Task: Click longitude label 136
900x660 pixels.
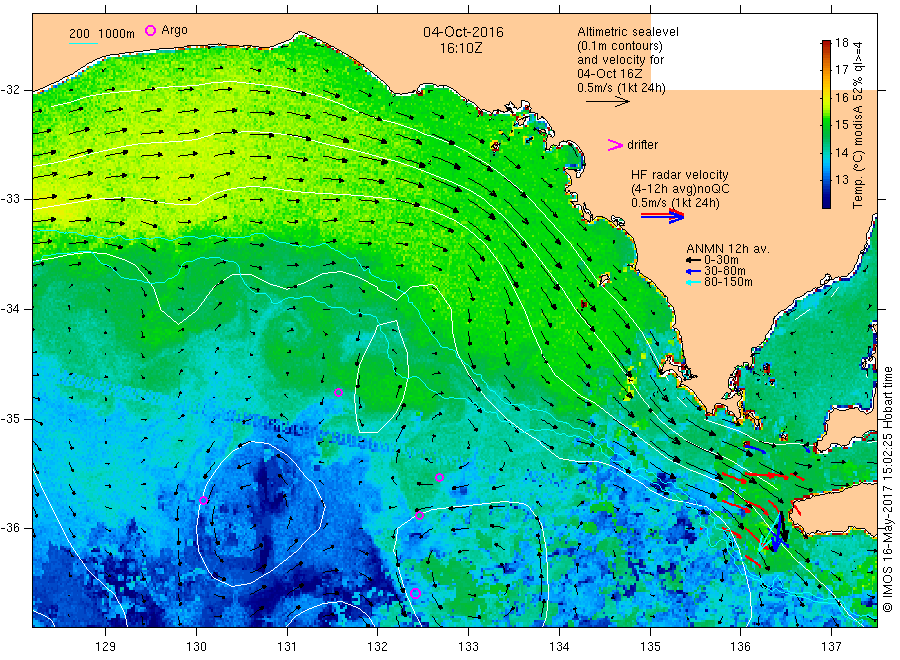Action: (x=740, y=647)
